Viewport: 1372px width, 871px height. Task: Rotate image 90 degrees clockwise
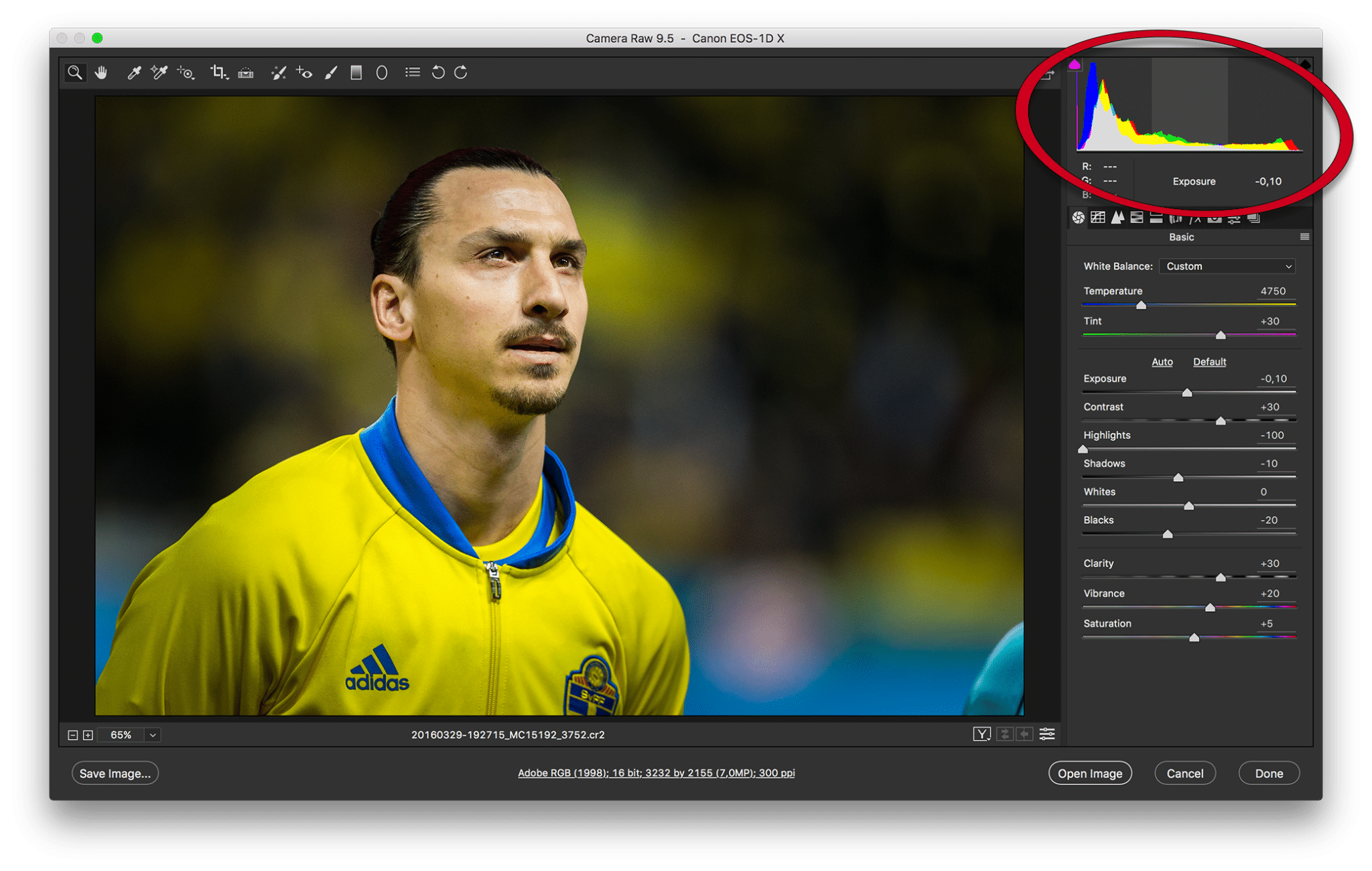(461, 72)
